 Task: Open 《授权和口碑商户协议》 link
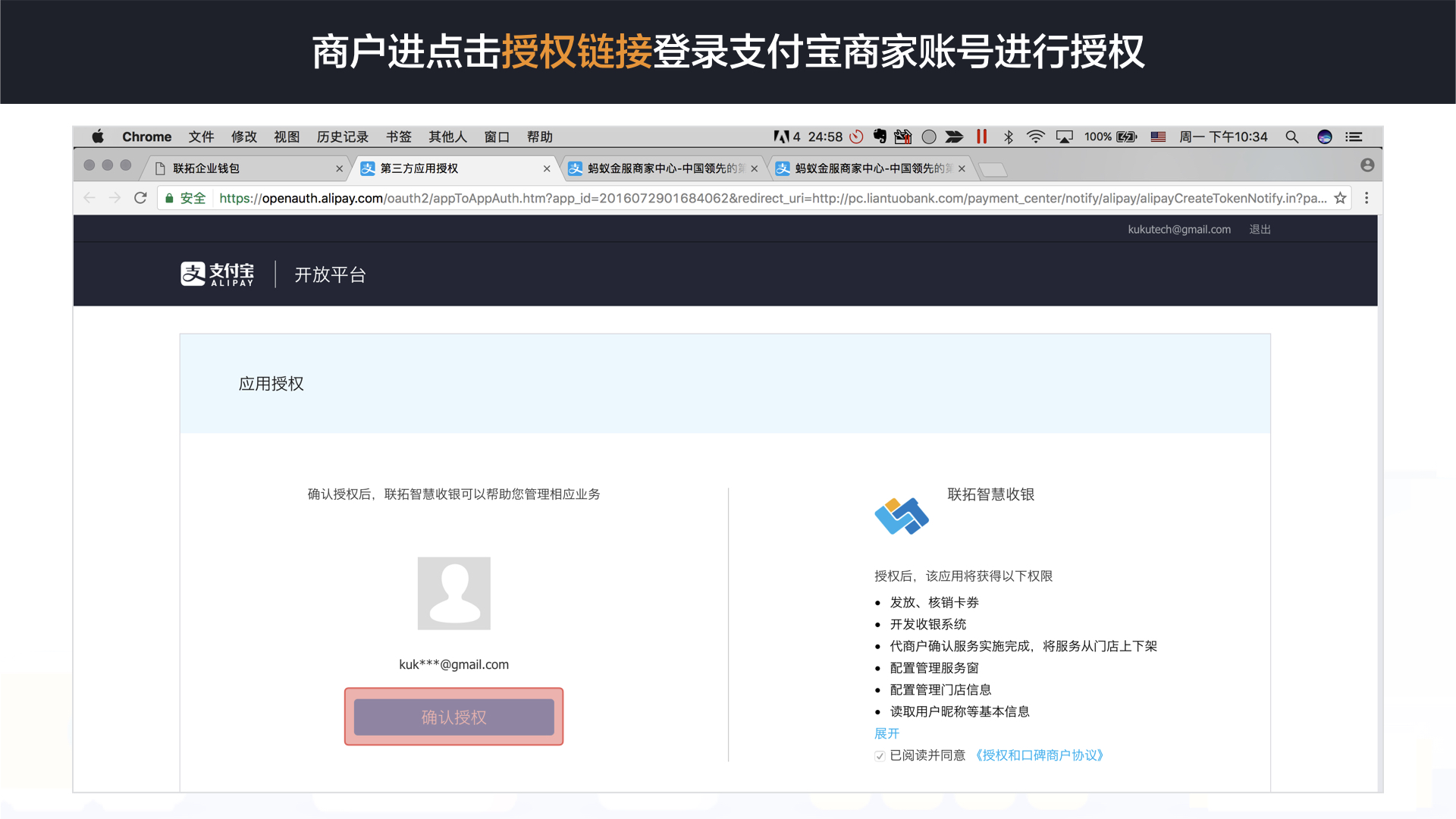[1040, 755]
